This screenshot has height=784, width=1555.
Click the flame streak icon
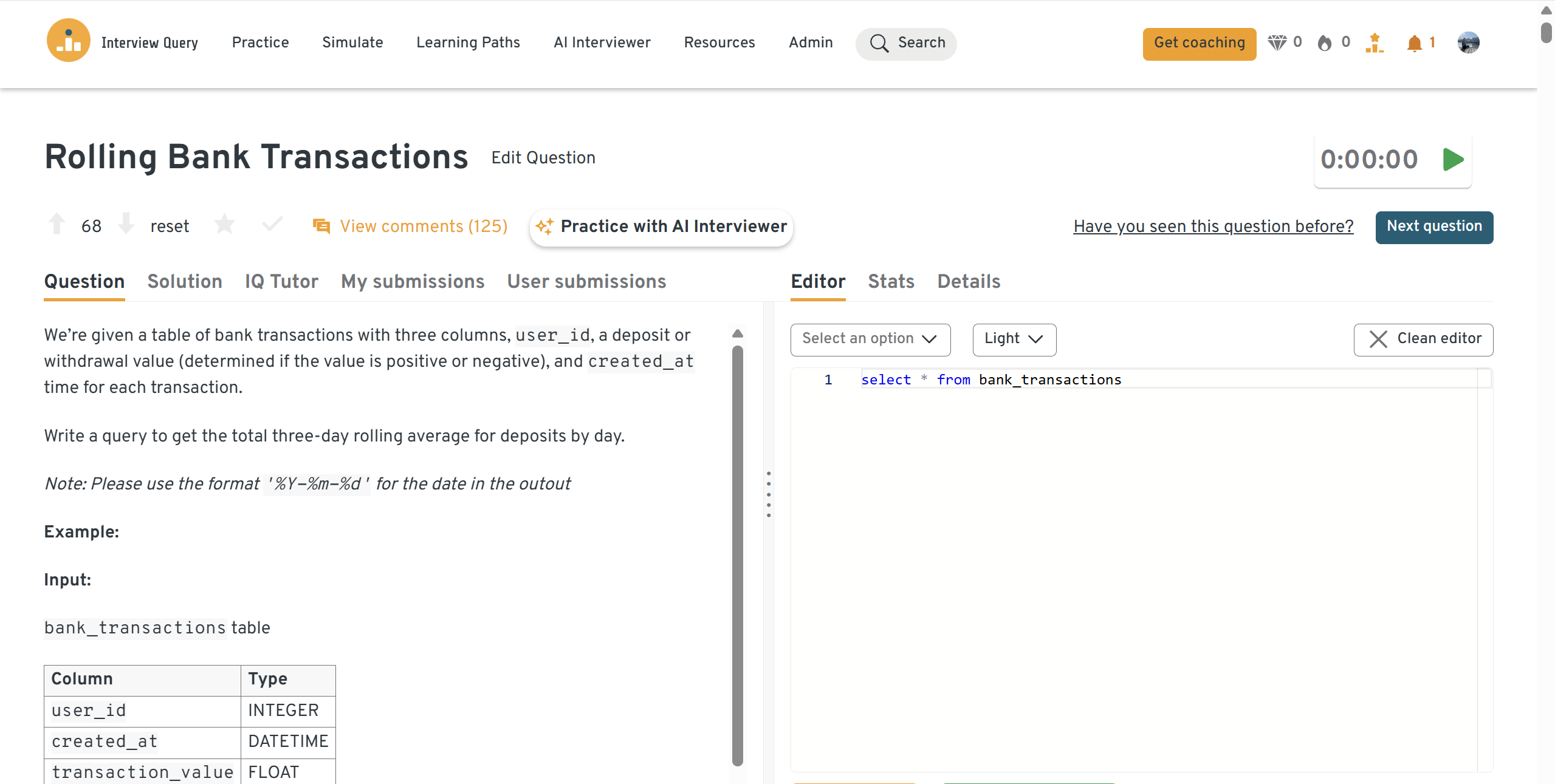point(1325,43)
